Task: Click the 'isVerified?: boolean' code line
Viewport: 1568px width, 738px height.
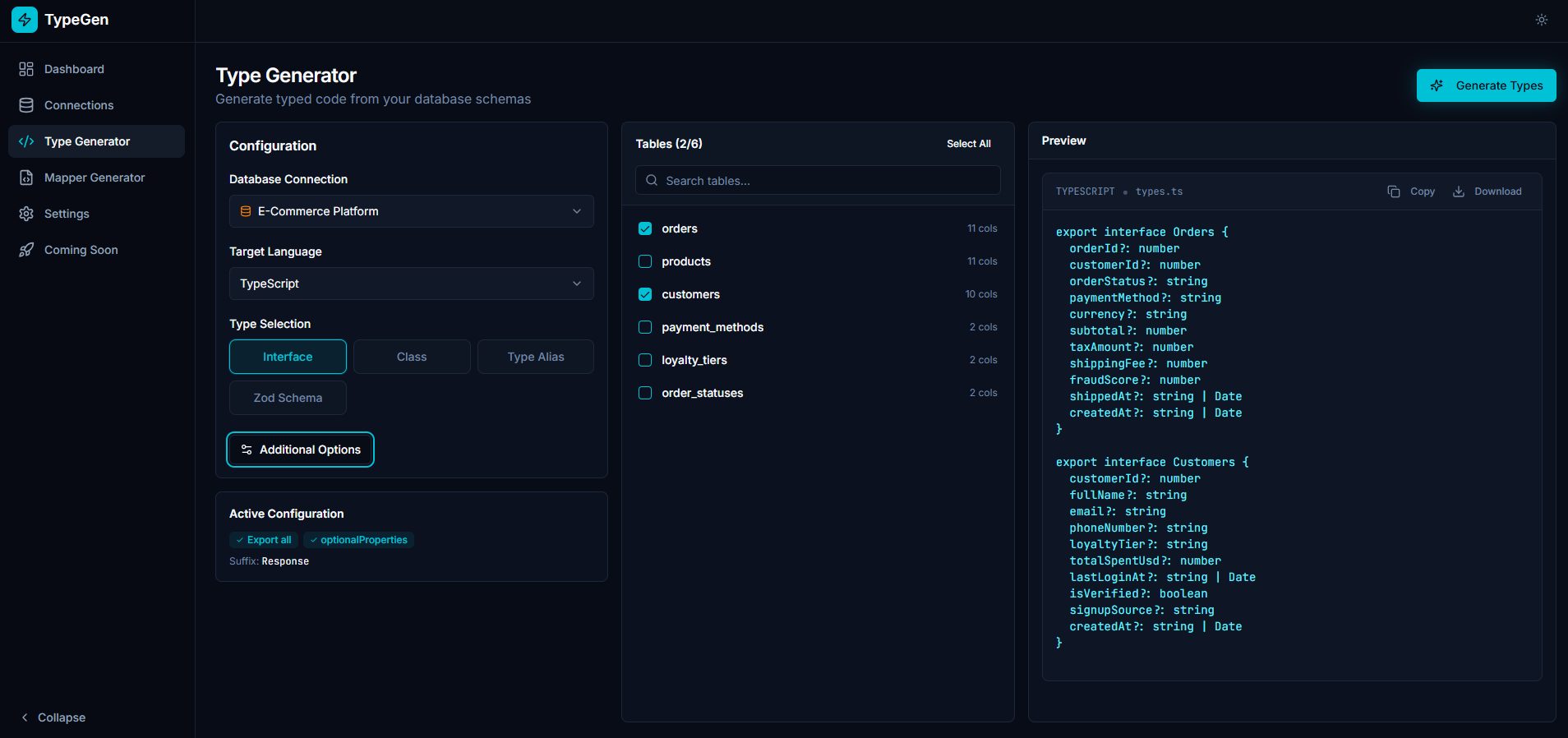Action: [1138, 593]
